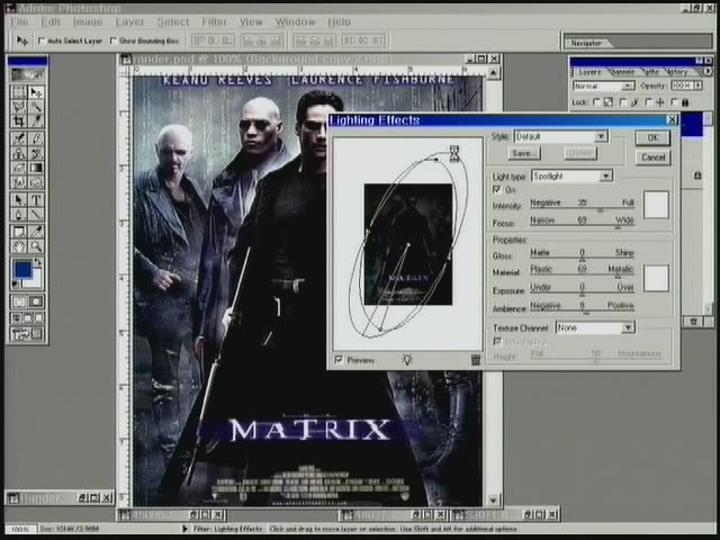Select the Blur tool
Screen dimensions: 720x540
click(x=19, y=182)
